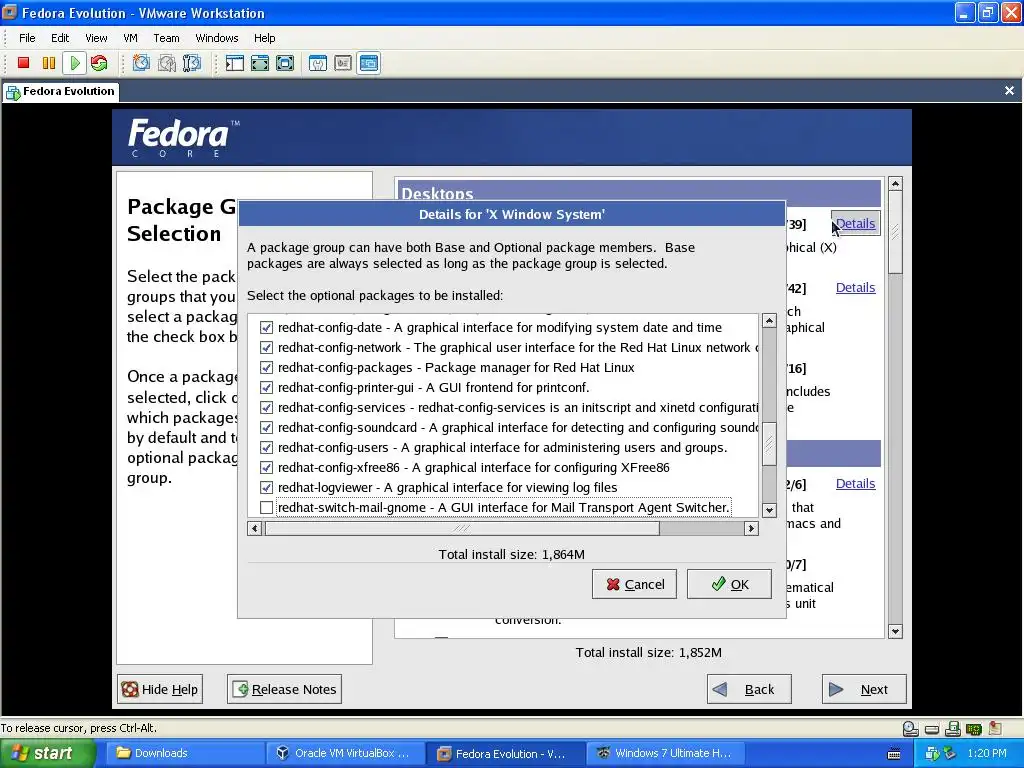Uncheck the redhat-config-xfree86 package

(x=266, y=468)
